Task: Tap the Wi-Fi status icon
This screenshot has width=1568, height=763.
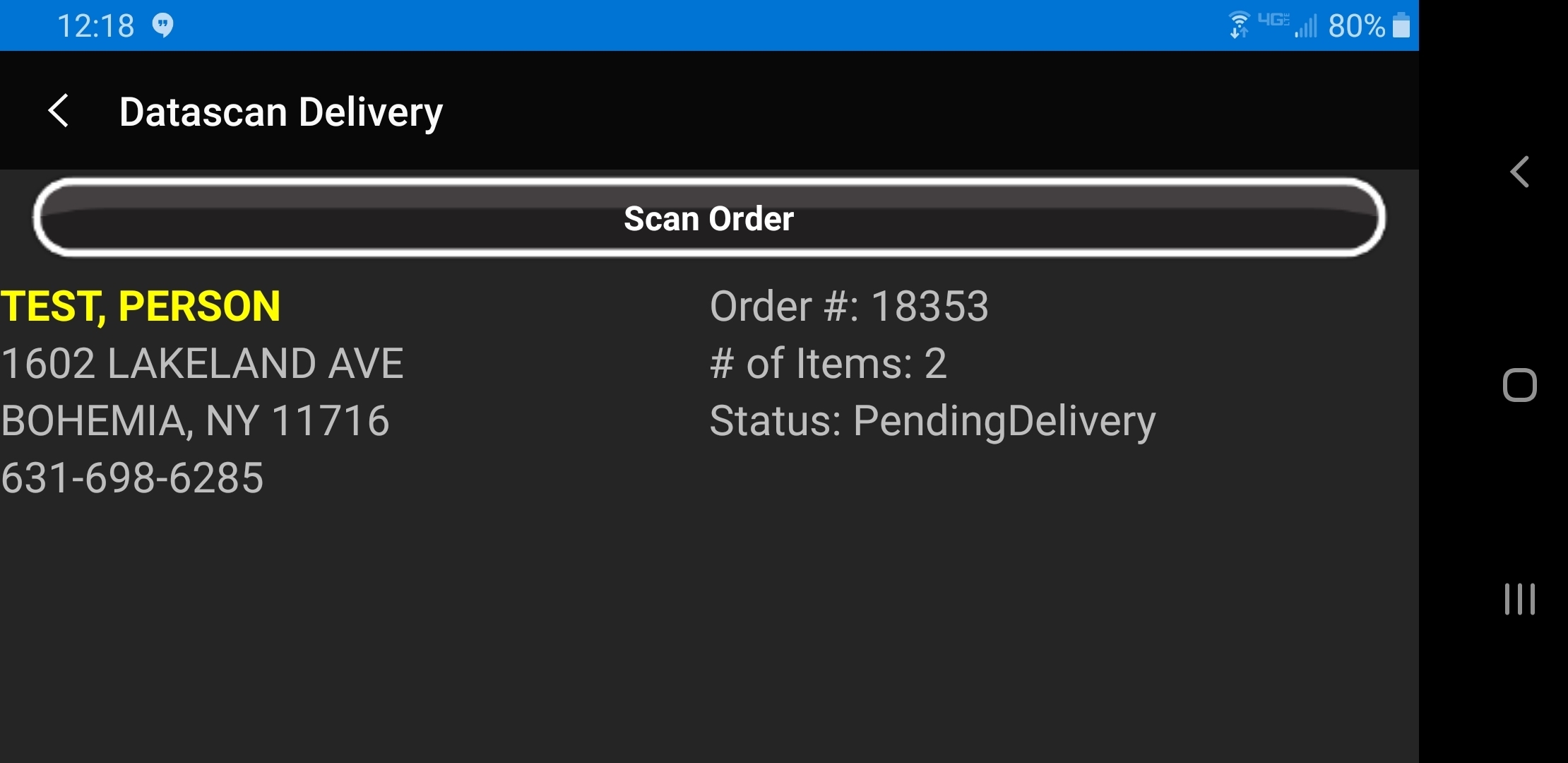Action: click(x=1239, y=25)
